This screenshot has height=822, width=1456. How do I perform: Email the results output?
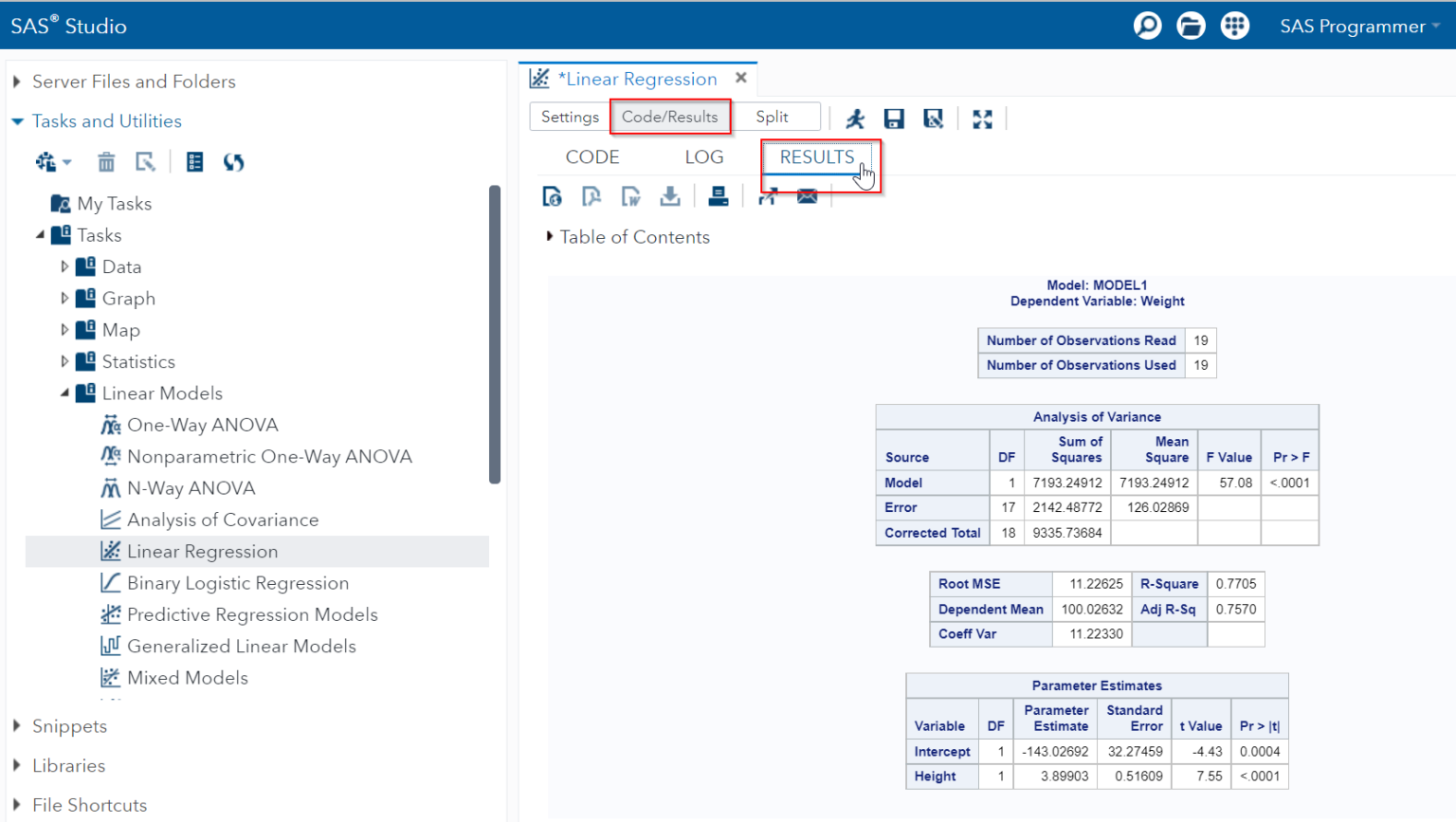(807, 196)
